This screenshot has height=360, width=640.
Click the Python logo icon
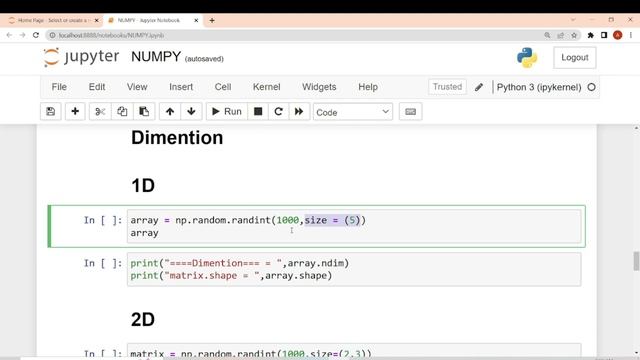tap(527, 58)
